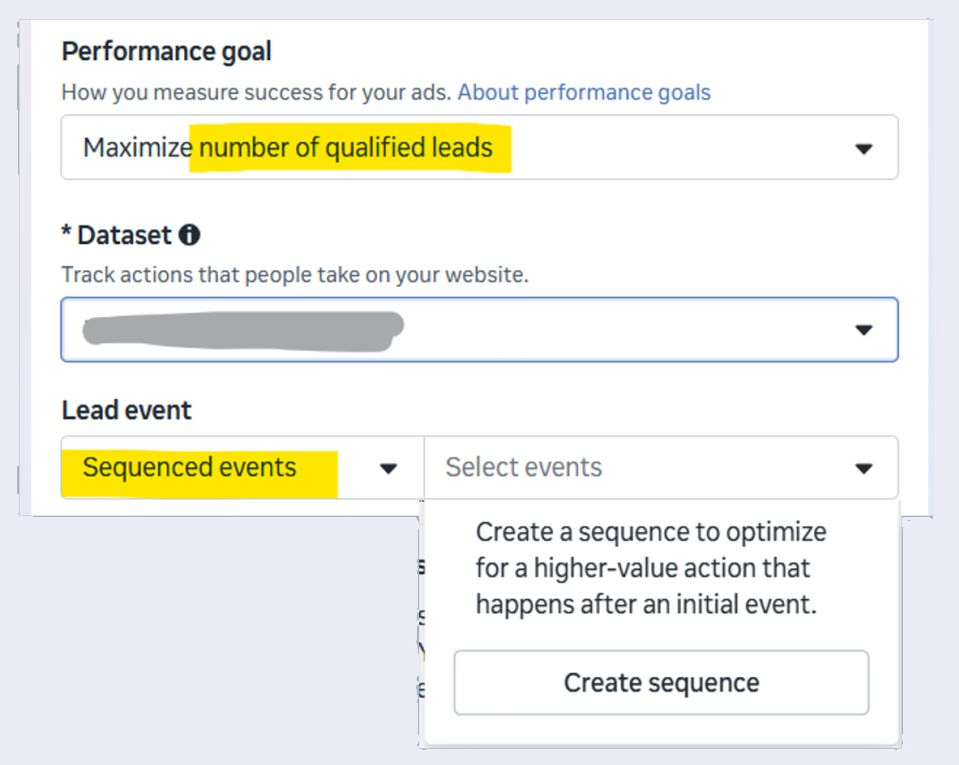The height and width of the screenshot is (765, 959).
Task: Open the About performance goals link
Action: tap(584, 92)
